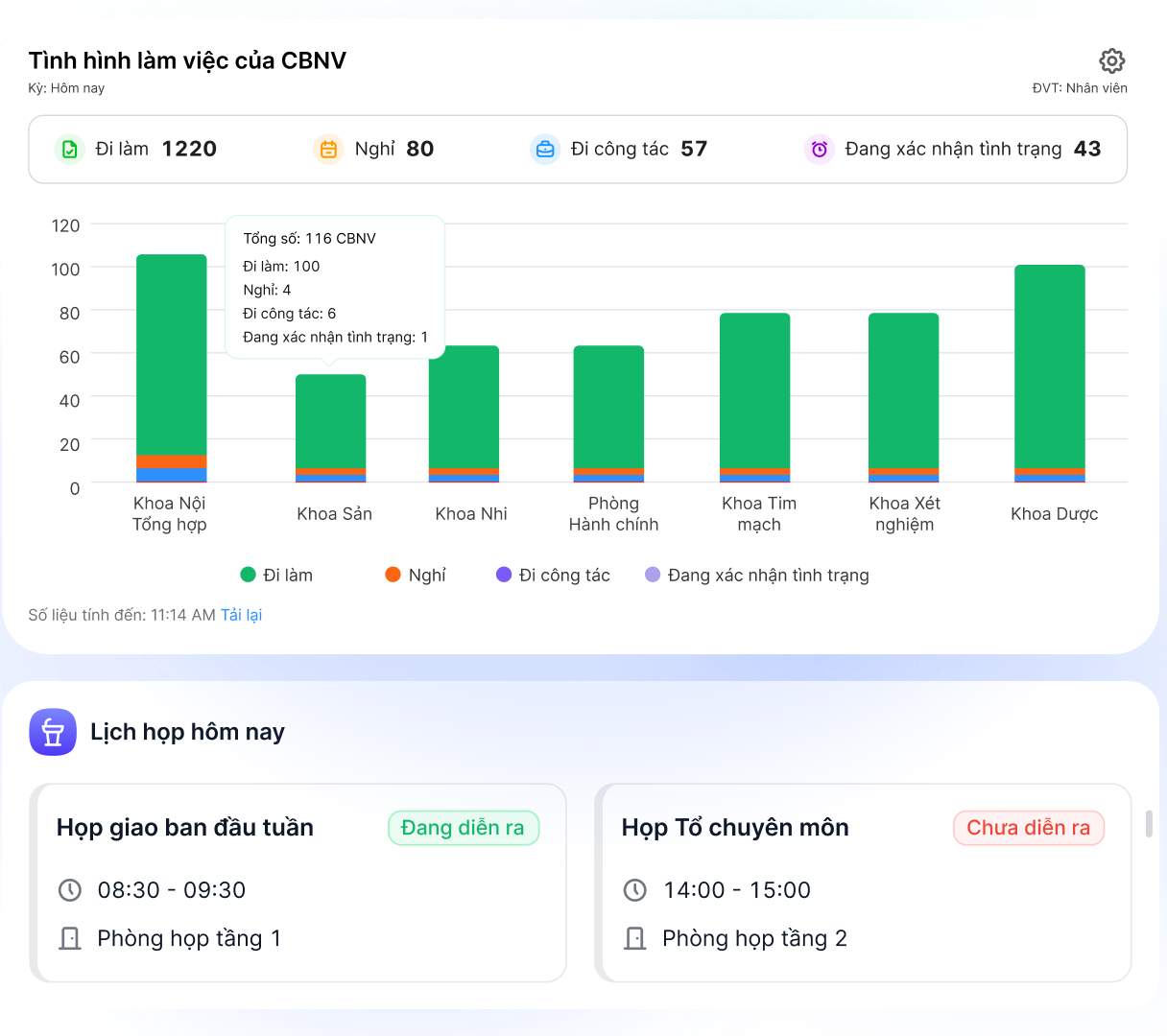Click the meeting list scrollbar thumb
The width and height of the screenshot is (1167, 1036).
tap(1149, 824)
